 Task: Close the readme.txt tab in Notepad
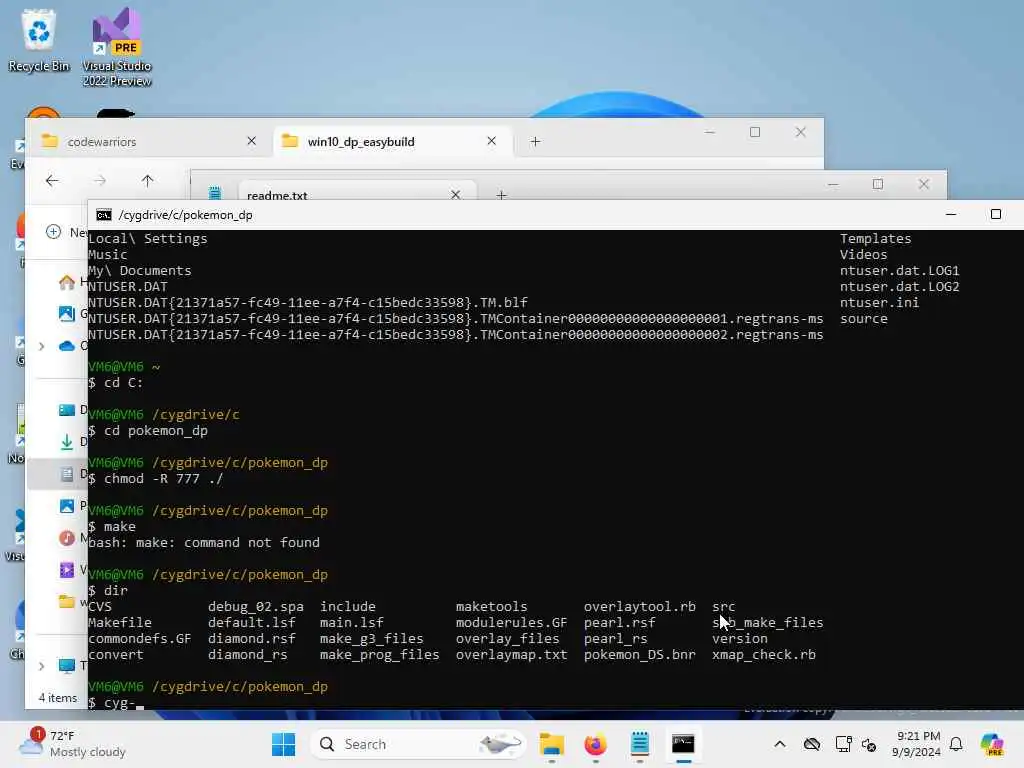pos(455,195)
